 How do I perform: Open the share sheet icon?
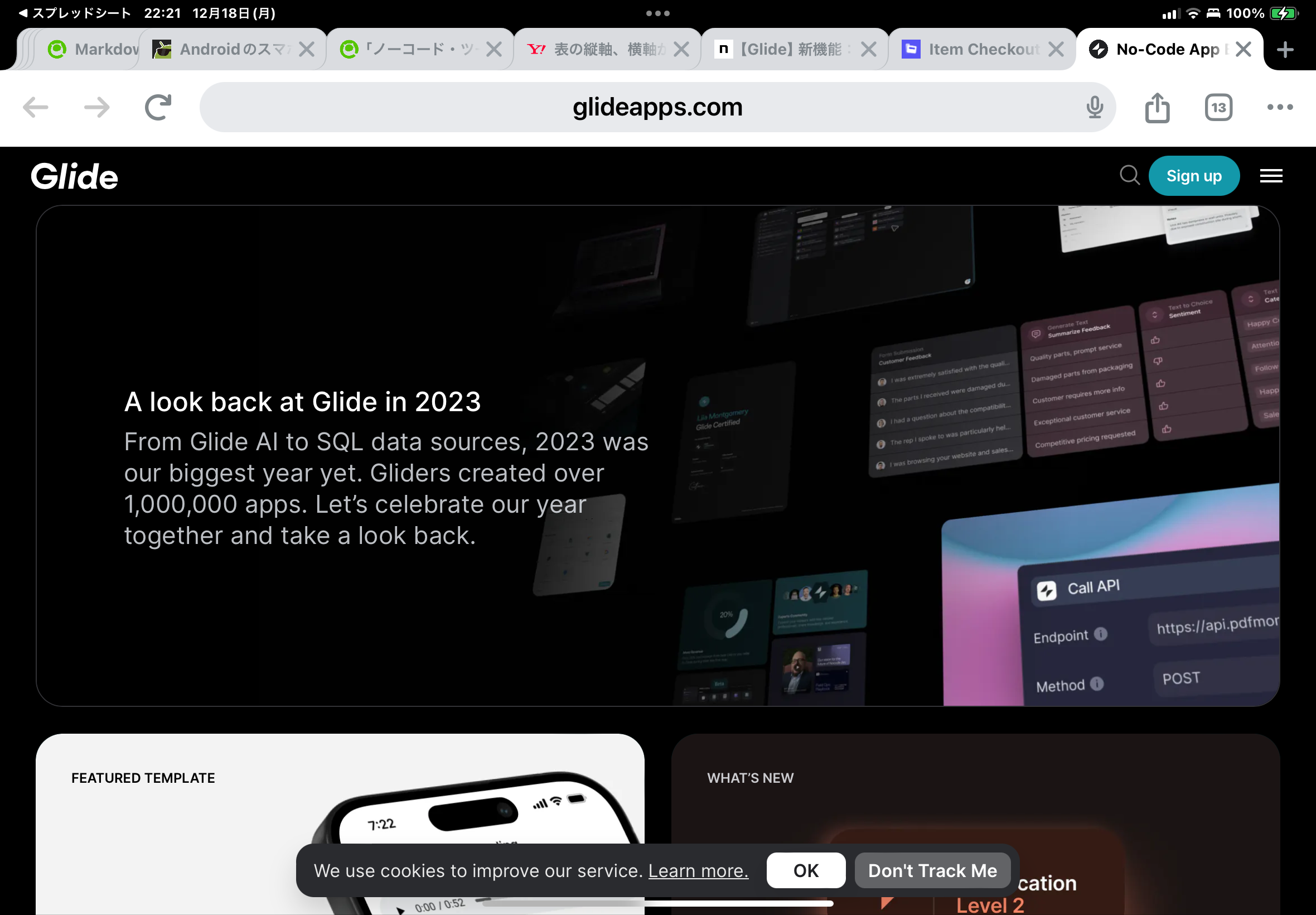tap(1157, 107)
